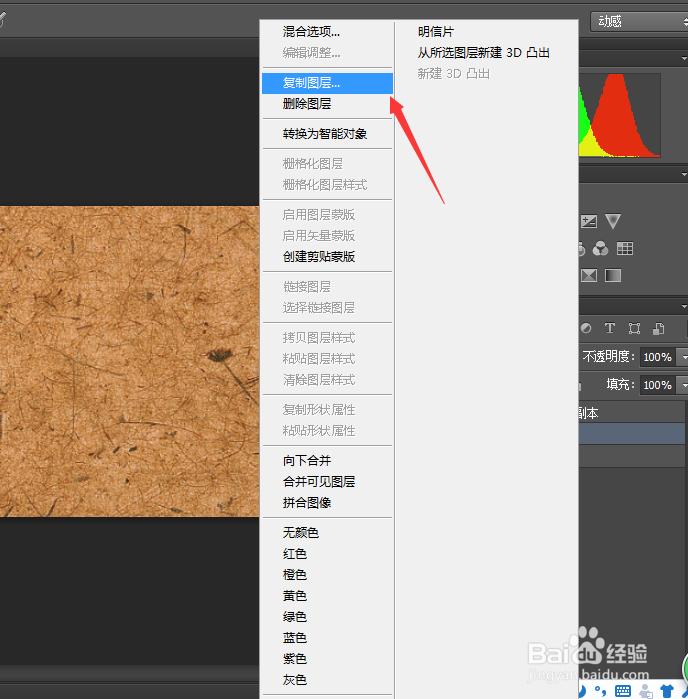Screen dimensions: 688x699
Task: Choose 合并可见图层 menu item
Action: coord(327,481)
